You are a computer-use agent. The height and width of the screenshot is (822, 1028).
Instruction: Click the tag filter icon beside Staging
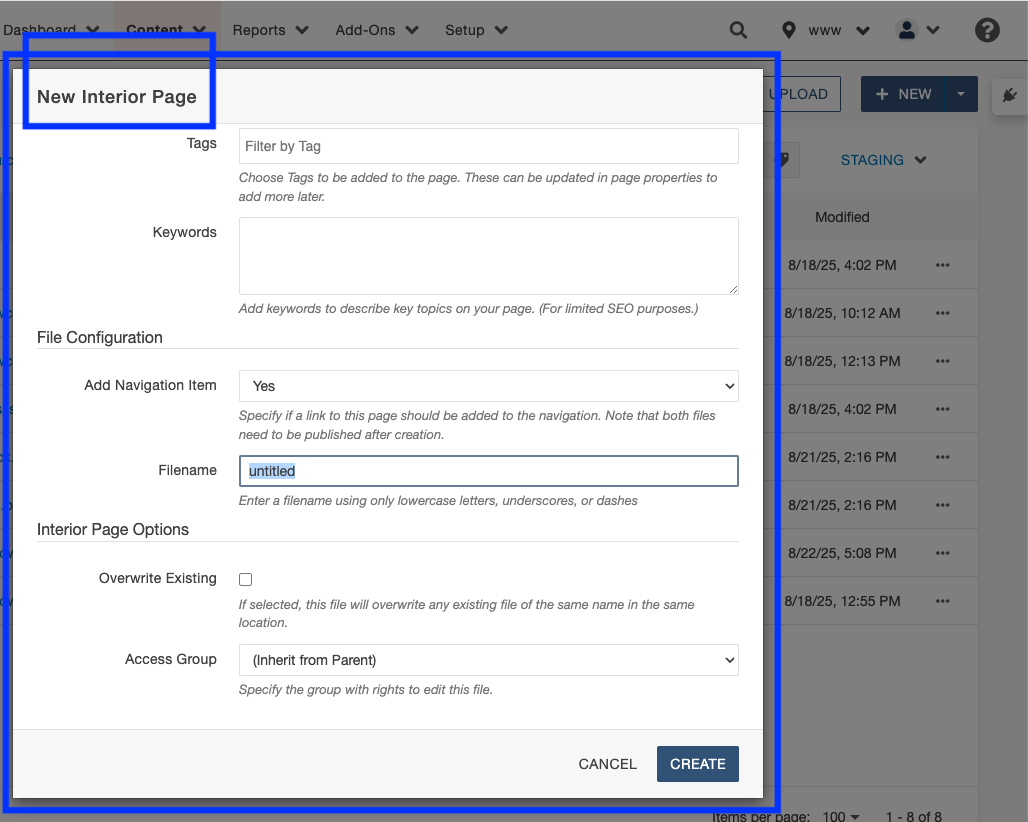784,160
